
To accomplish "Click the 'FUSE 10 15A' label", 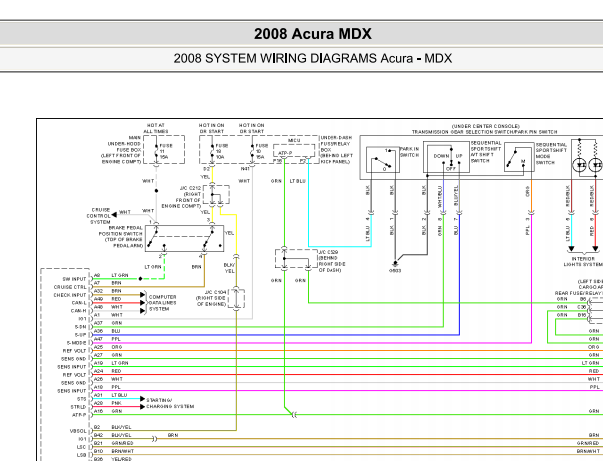I will tap(262, 151).
